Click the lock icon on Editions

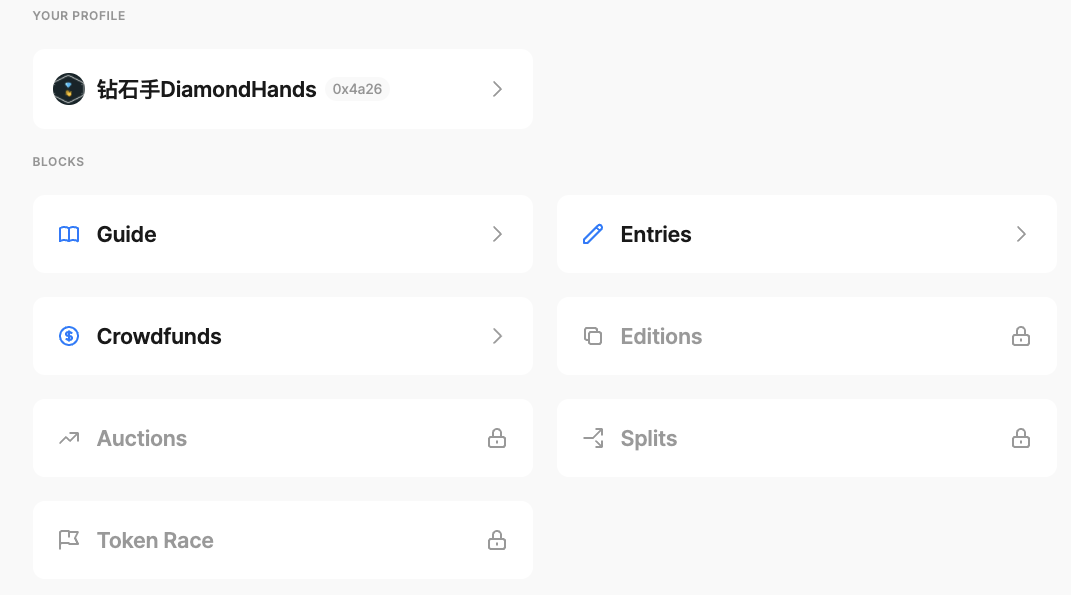[1021, 336]
